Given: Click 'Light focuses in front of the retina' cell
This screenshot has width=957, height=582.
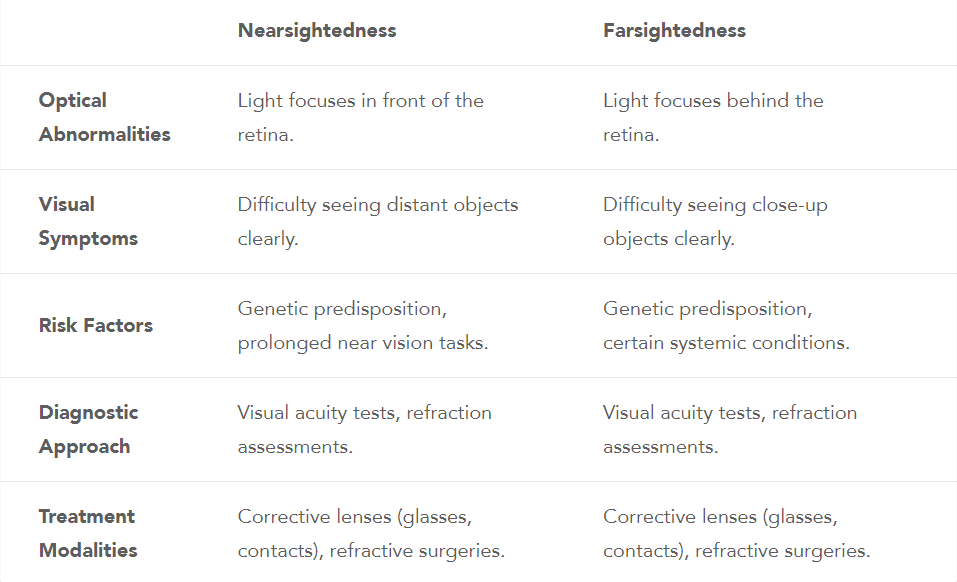Looking at the screenshot, I should 360,117.
